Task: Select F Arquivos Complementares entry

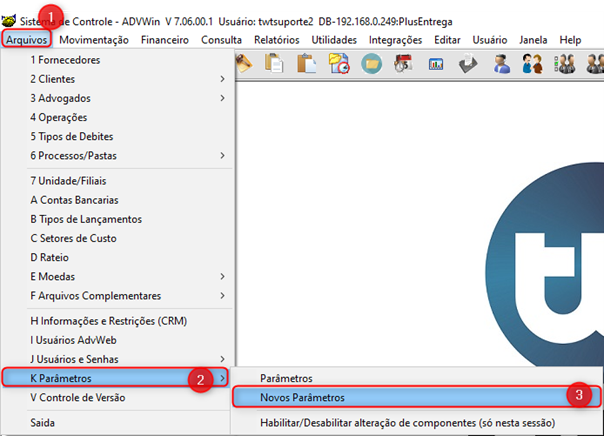Action: [117, 296]
